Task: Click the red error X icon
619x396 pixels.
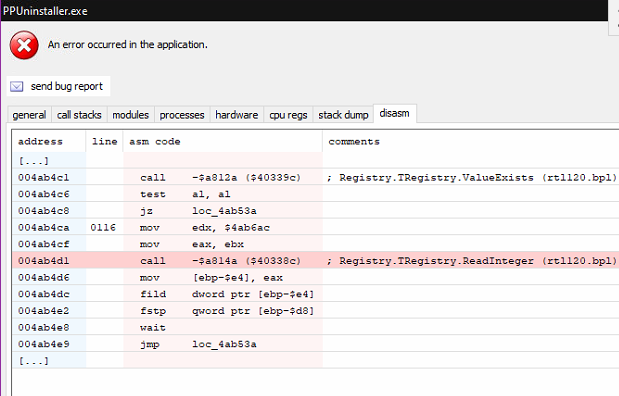Action: [x=24, y=45]
